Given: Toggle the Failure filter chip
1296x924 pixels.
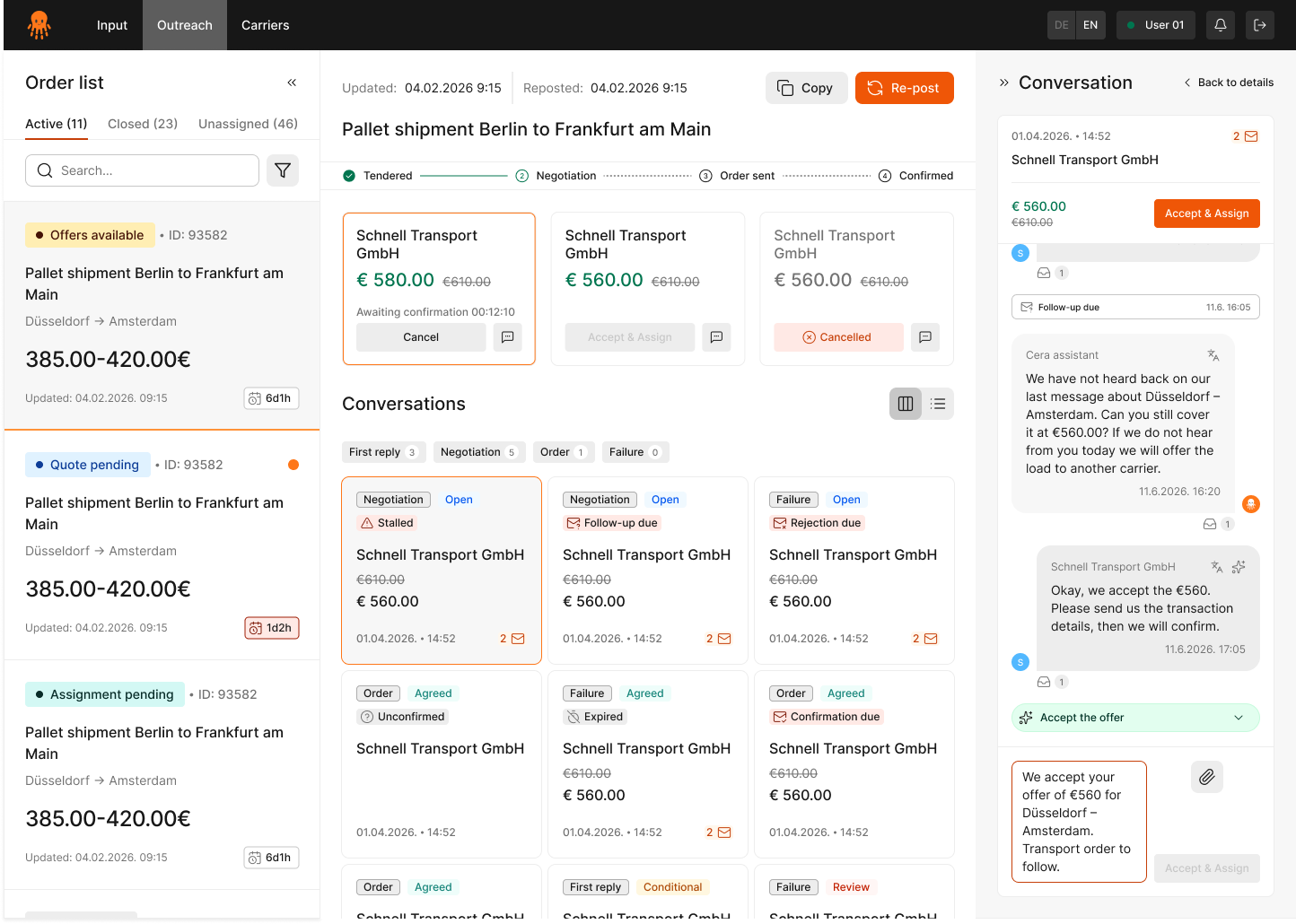Looking at the screenshot, I should pos(635,452).
